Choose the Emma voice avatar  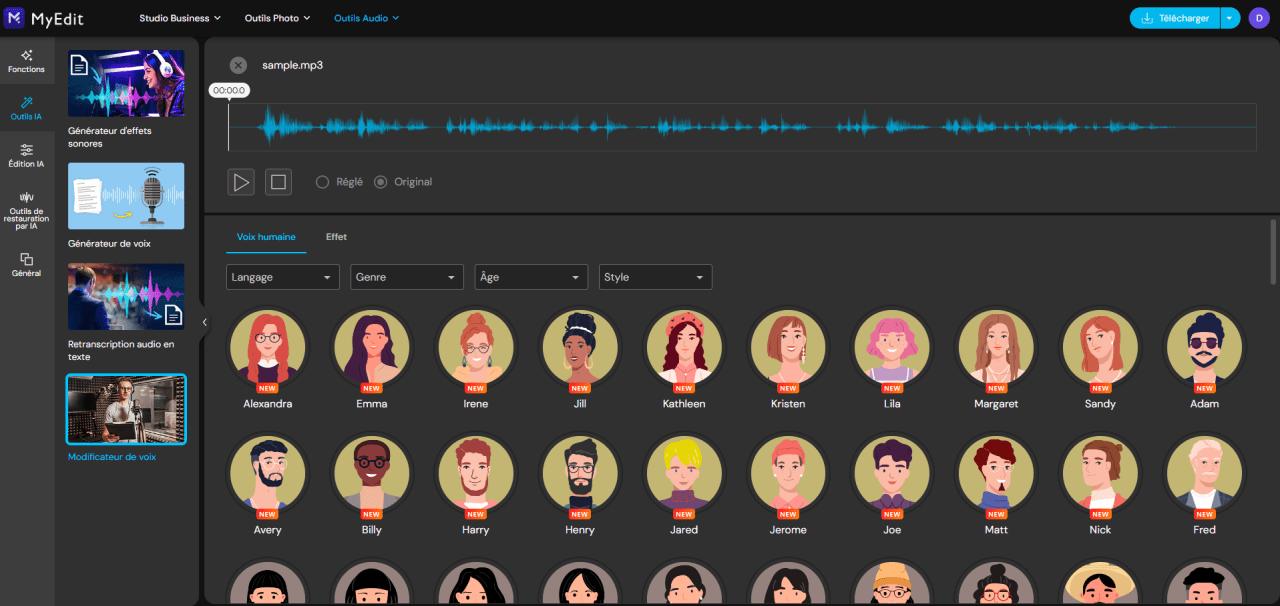pyautogui.click(x=372, y=347)
